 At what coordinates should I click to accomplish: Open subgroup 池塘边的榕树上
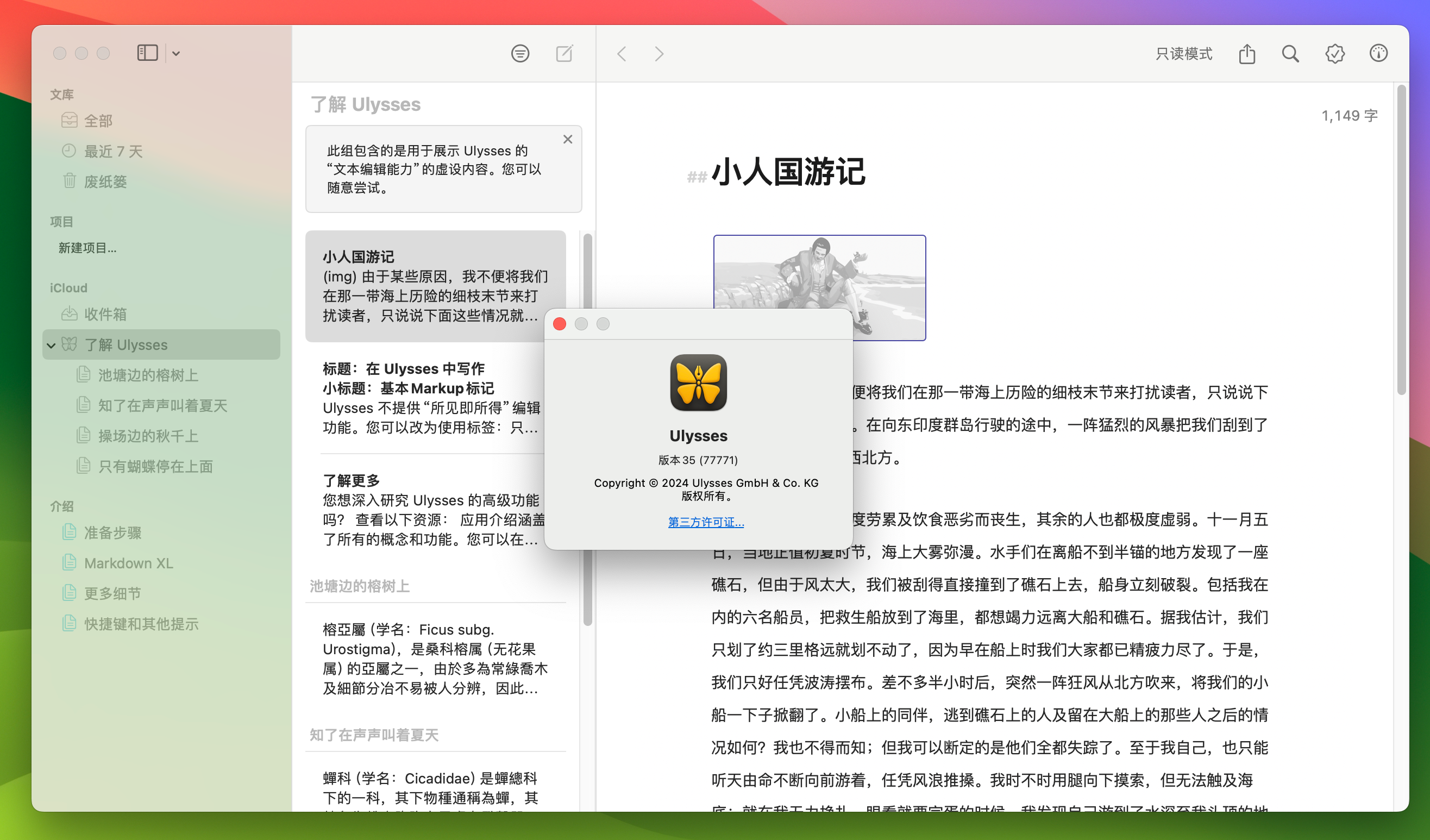pos(161,375)
